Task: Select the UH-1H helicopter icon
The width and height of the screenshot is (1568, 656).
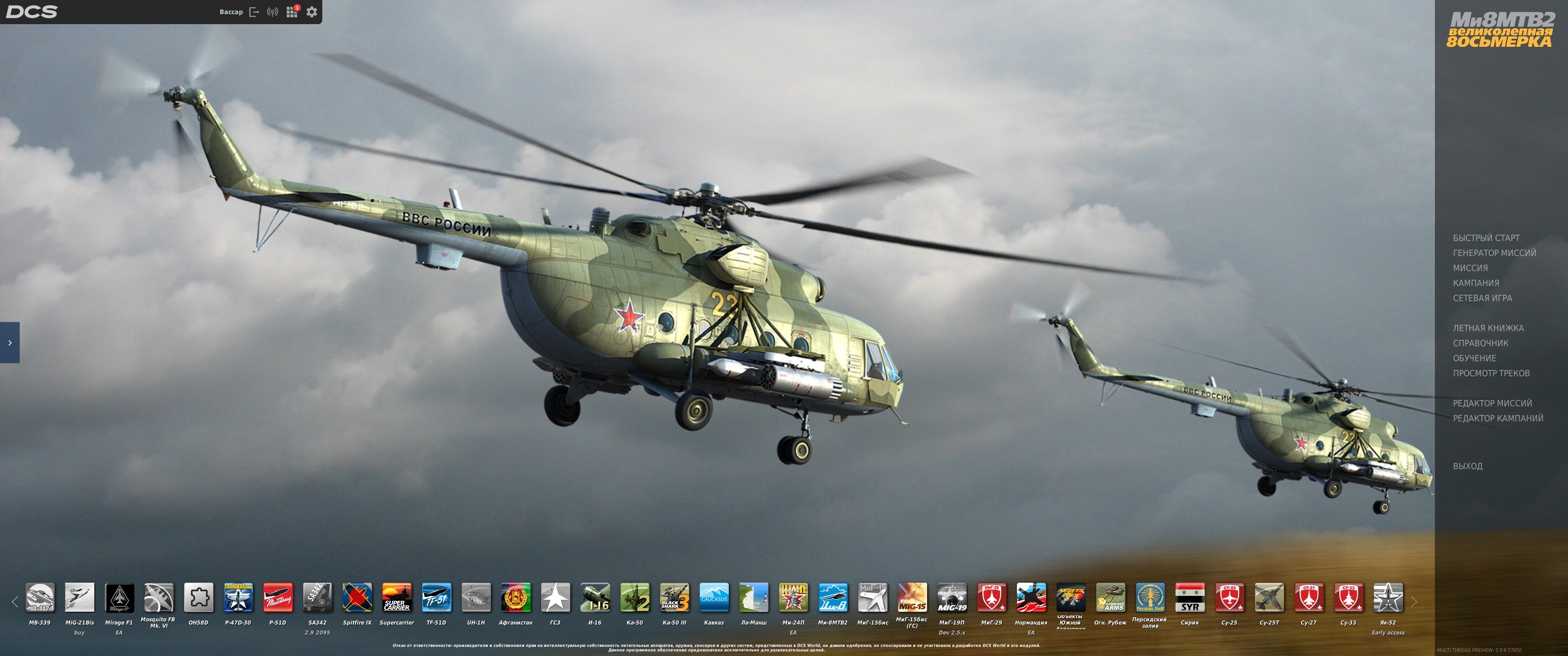Action: (476, 597)
